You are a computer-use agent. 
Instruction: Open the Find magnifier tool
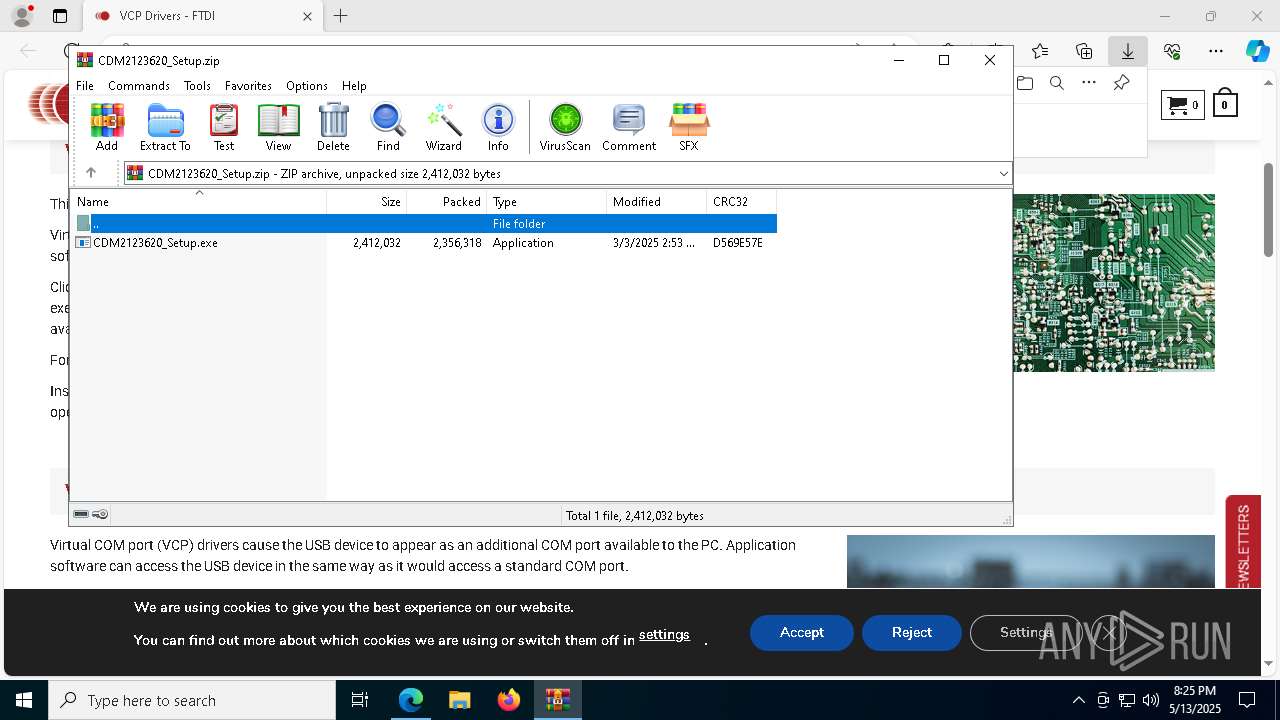point(388,127)
